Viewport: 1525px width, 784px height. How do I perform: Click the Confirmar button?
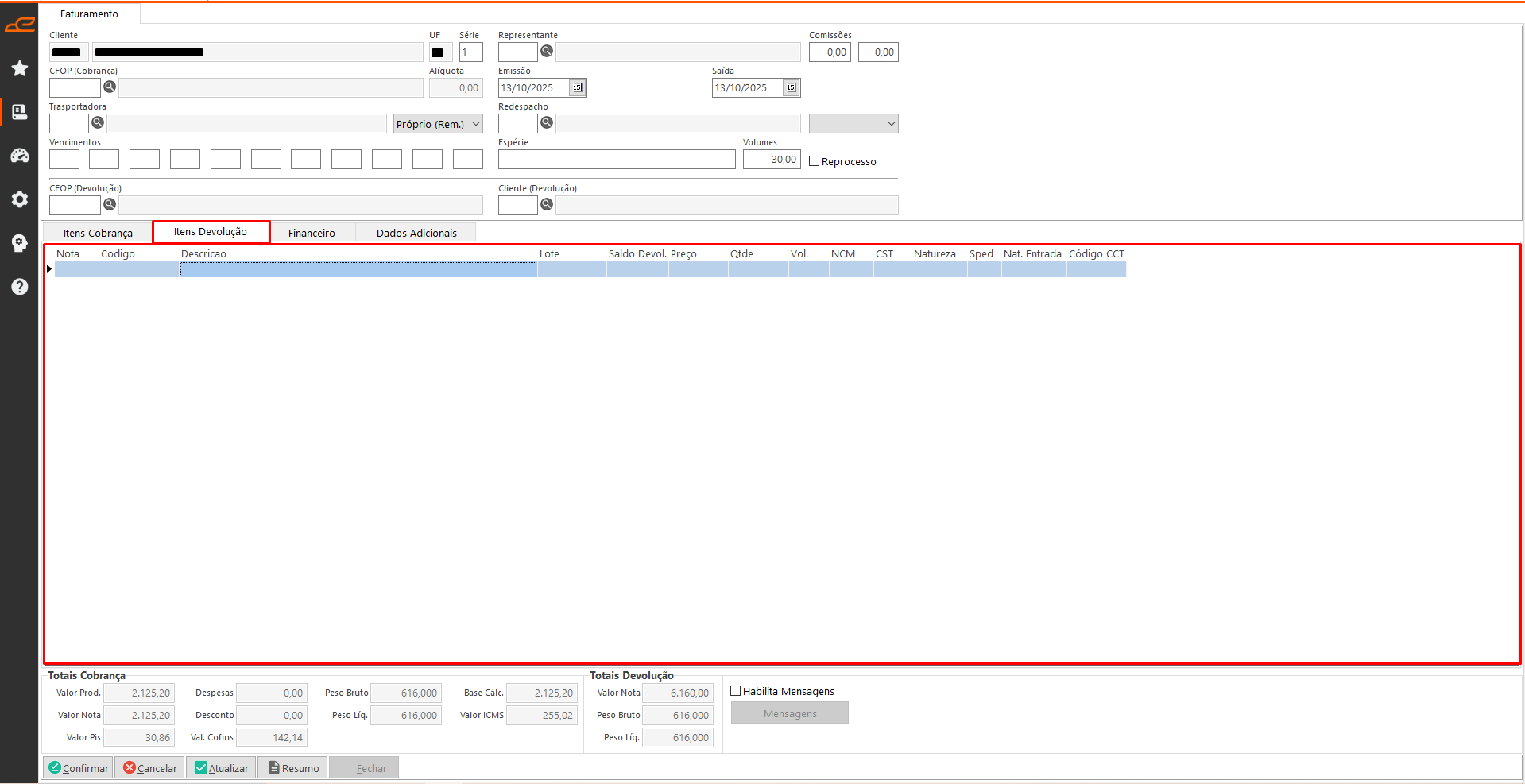[x=78, y=768]
